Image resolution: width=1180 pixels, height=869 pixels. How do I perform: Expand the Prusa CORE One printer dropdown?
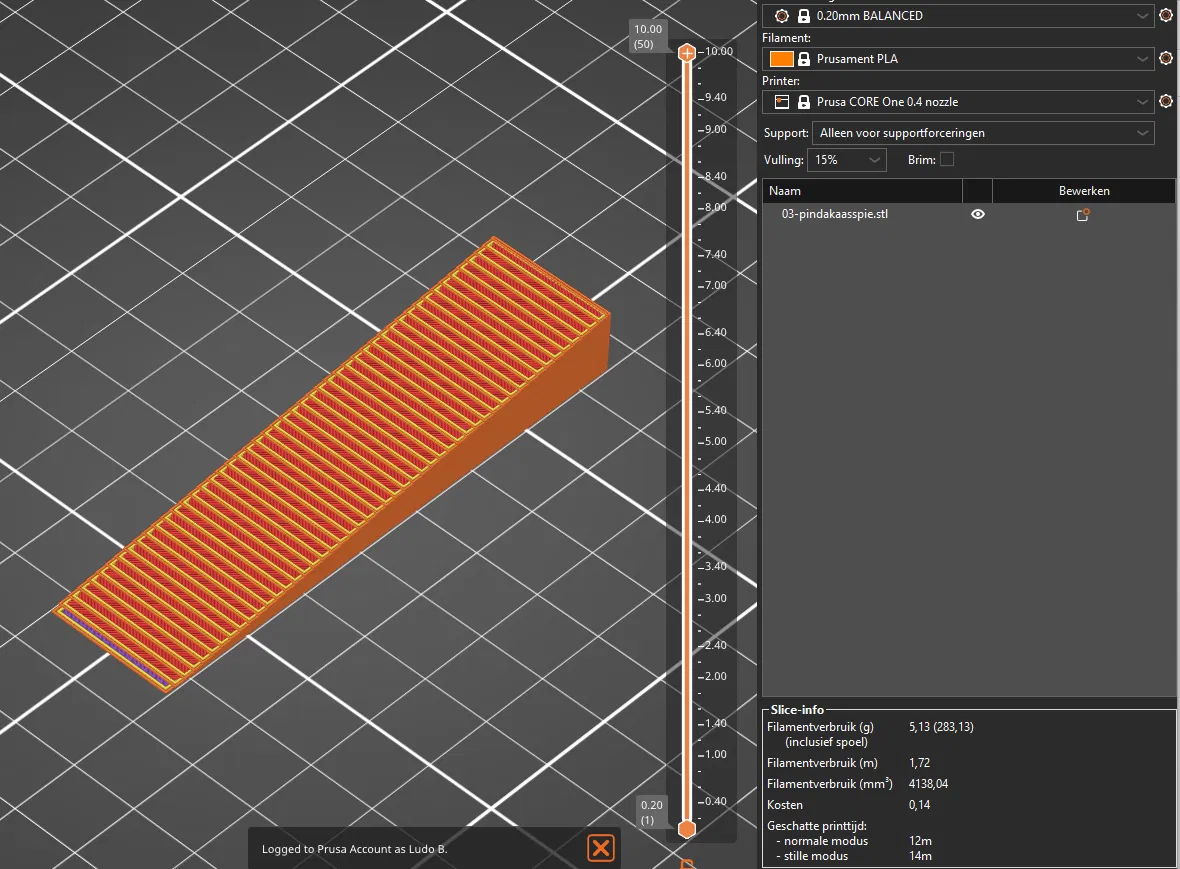point(1142,102)
